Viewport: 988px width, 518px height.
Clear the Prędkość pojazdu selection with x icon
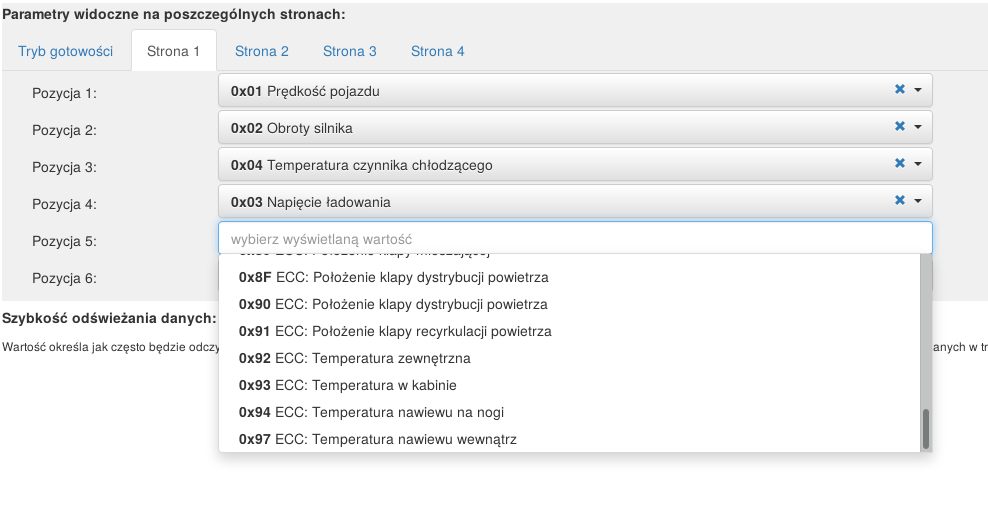[900, 90]
